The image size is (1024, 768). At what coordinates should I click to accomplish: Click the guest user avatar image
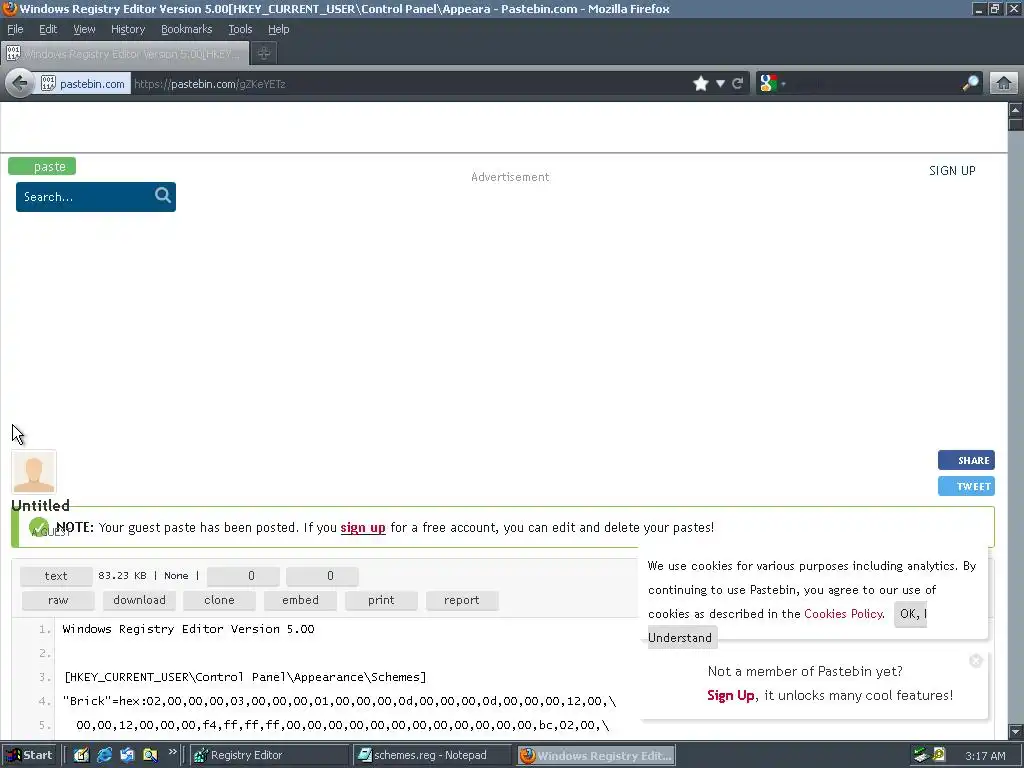(34, 472)
